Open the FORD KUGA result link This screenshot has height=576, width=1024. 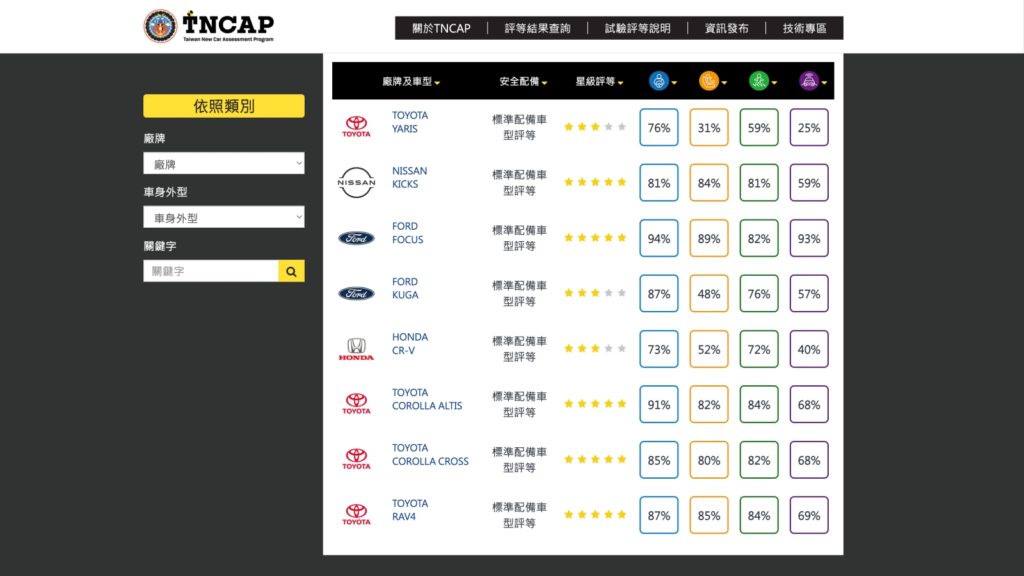click(x=406, y=289)
